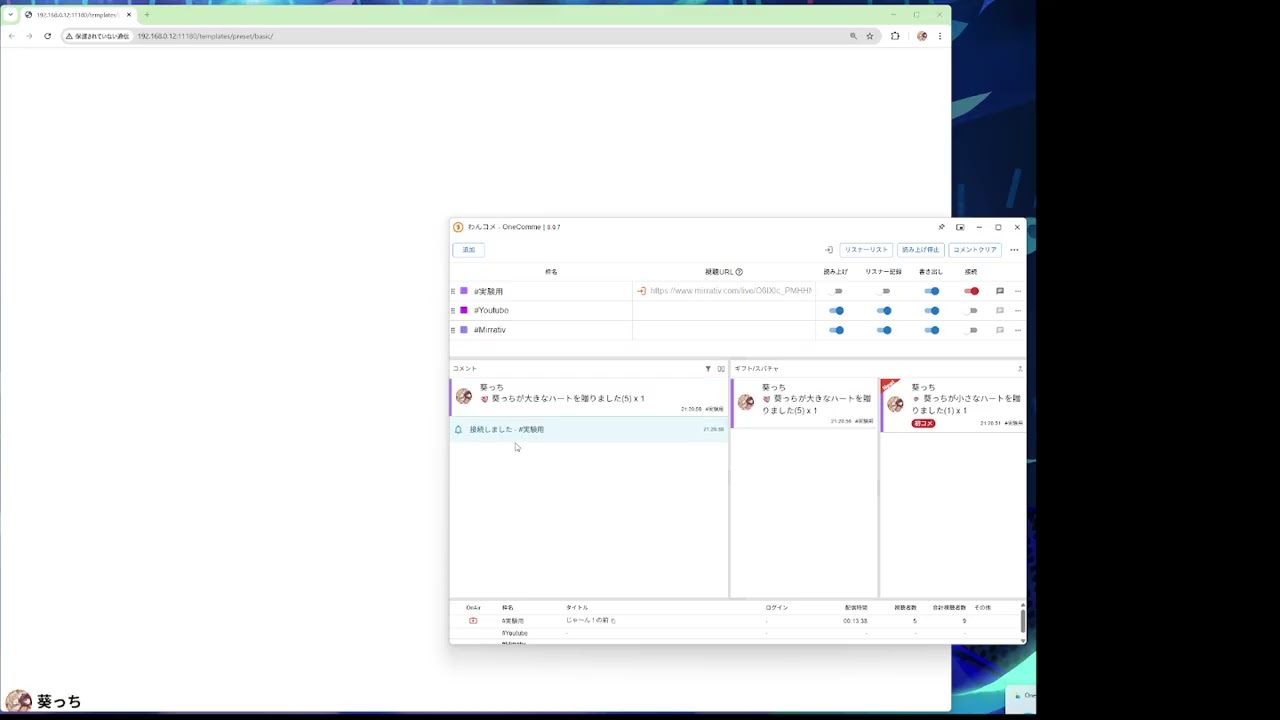This screenshot has width=1280, height=720.
Task: Open the Chrome three-dot menu
Action: (x=940, y=36)
